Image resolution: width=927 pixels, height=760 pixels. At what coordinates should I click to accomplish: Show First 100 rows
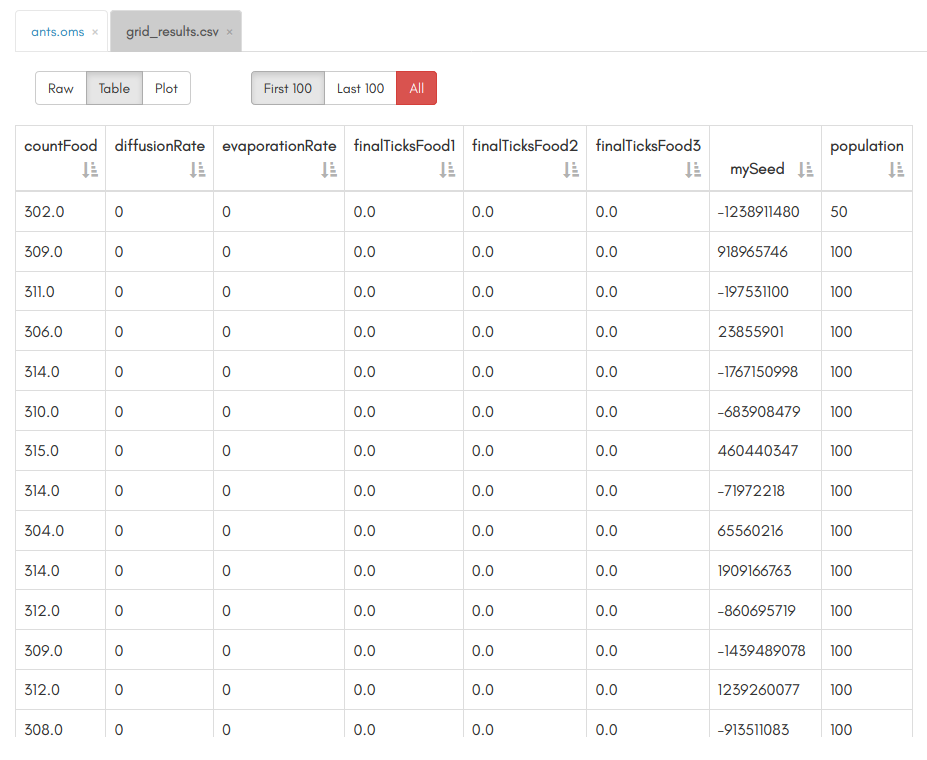click(288, 88)
